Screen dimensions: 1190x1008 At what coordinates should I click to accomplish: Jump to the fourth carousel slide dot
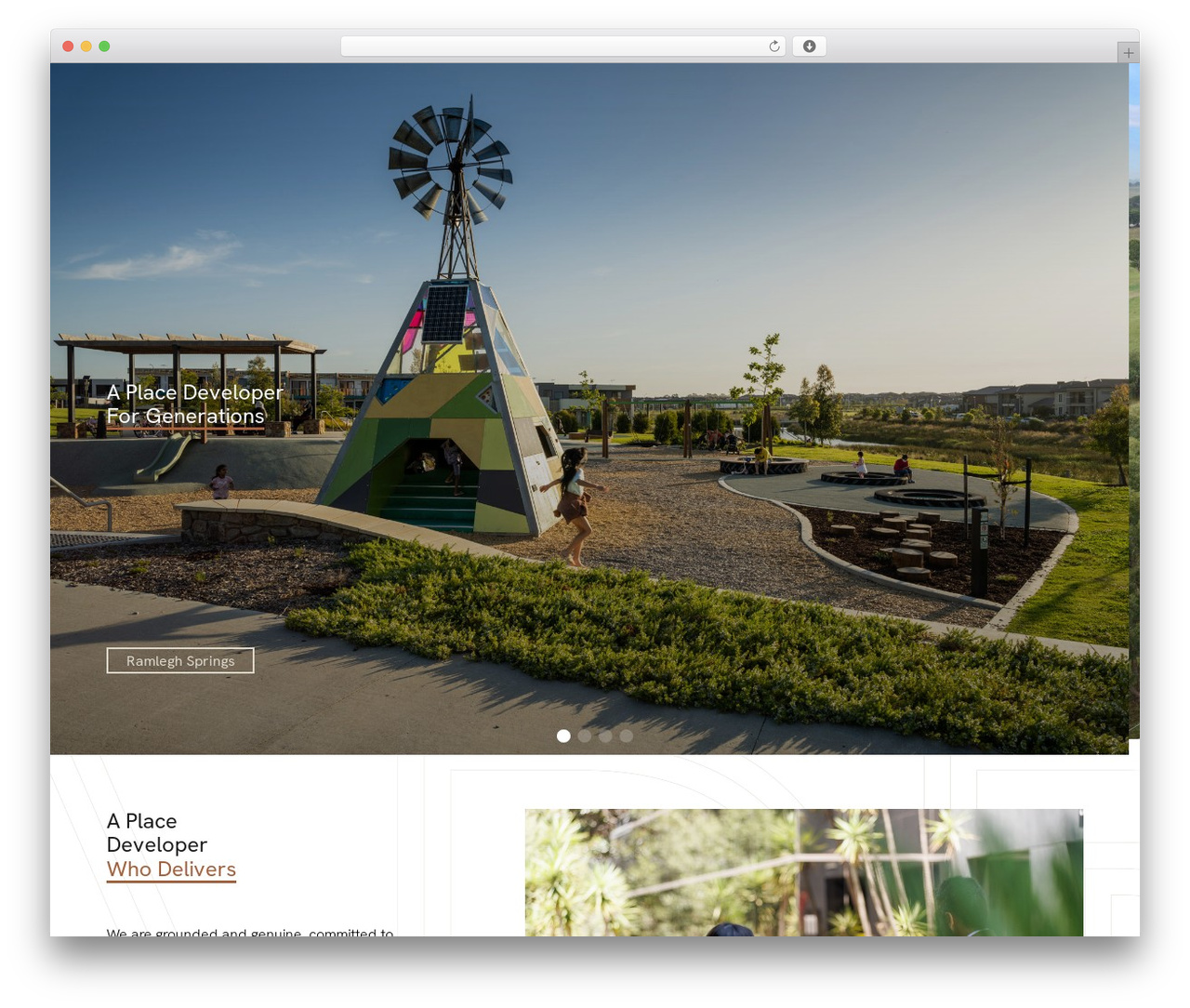click(x=627, y=736)
